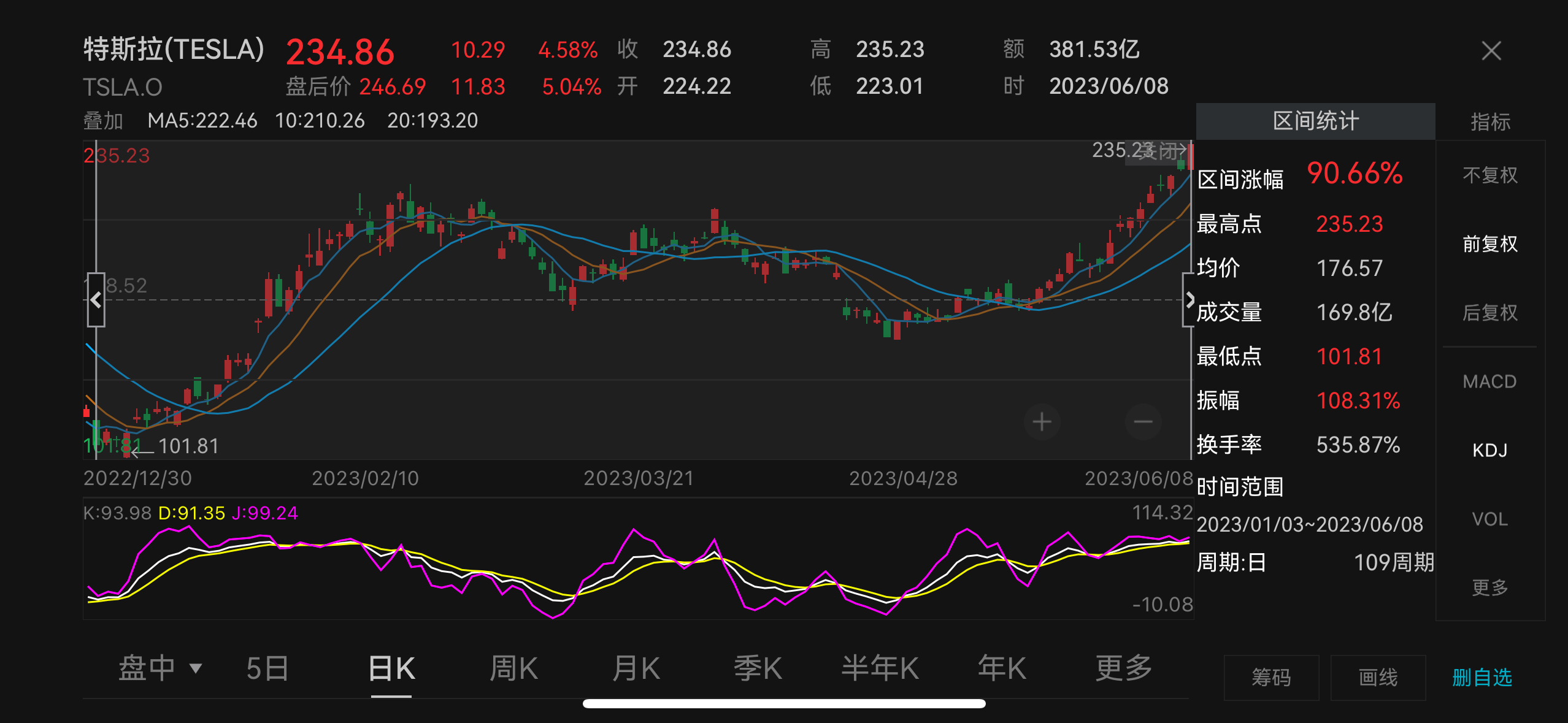Click the after-hours price 246.69
The width and height of the screenshot is (1568, 723).
click(x=393, y=86)
